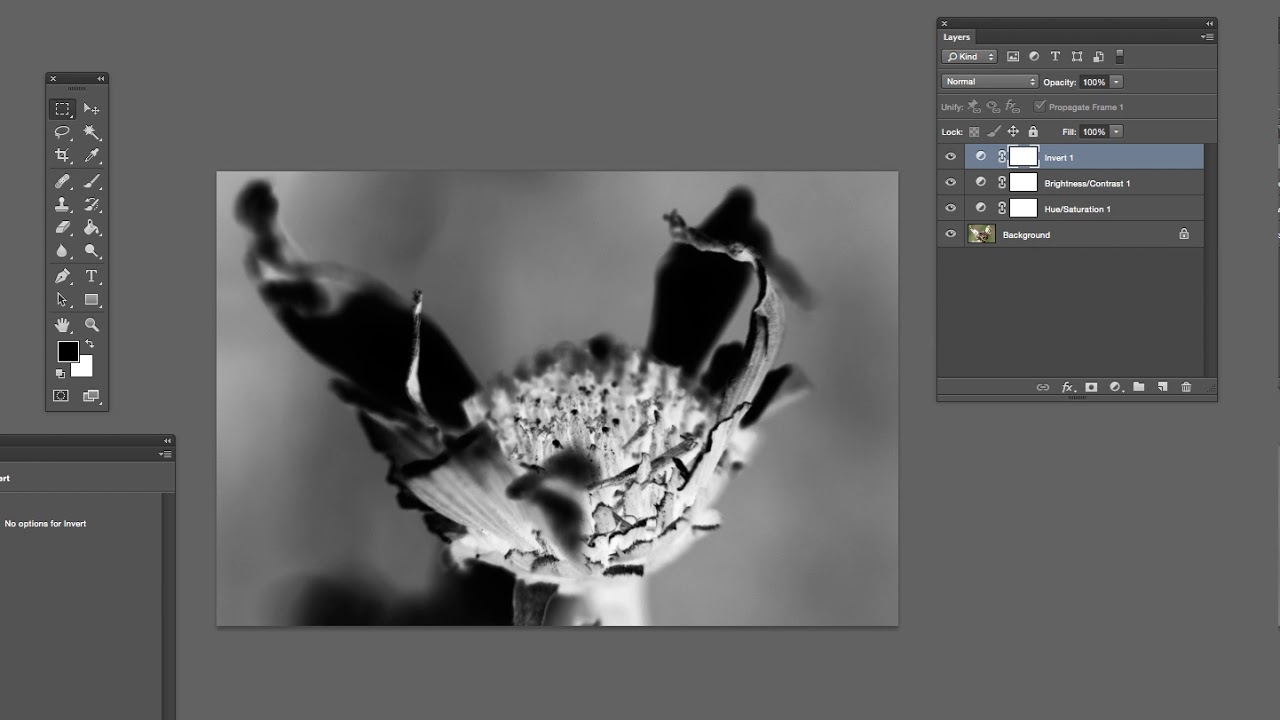Select the Eraser tool
This screenshot has height=720, width=1280.
point(62,228)
